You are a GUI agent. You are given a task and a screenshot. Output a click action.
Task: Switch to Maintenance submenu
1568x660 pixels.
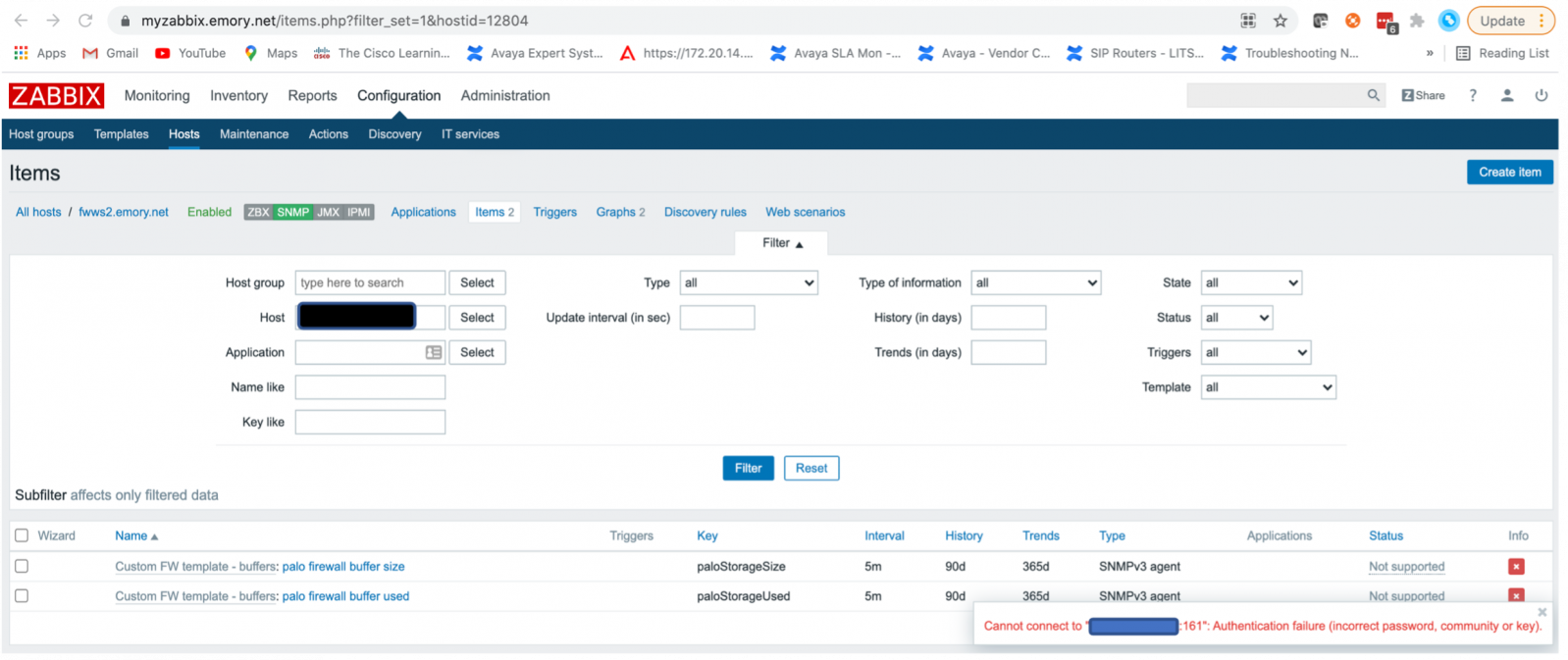(254, 134)
